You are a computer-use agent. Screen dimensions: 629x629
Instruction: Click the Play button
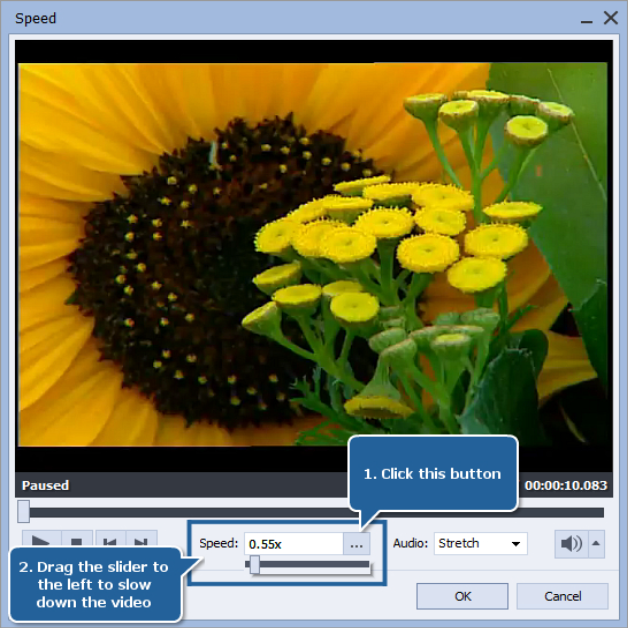(x=42, y=540)
